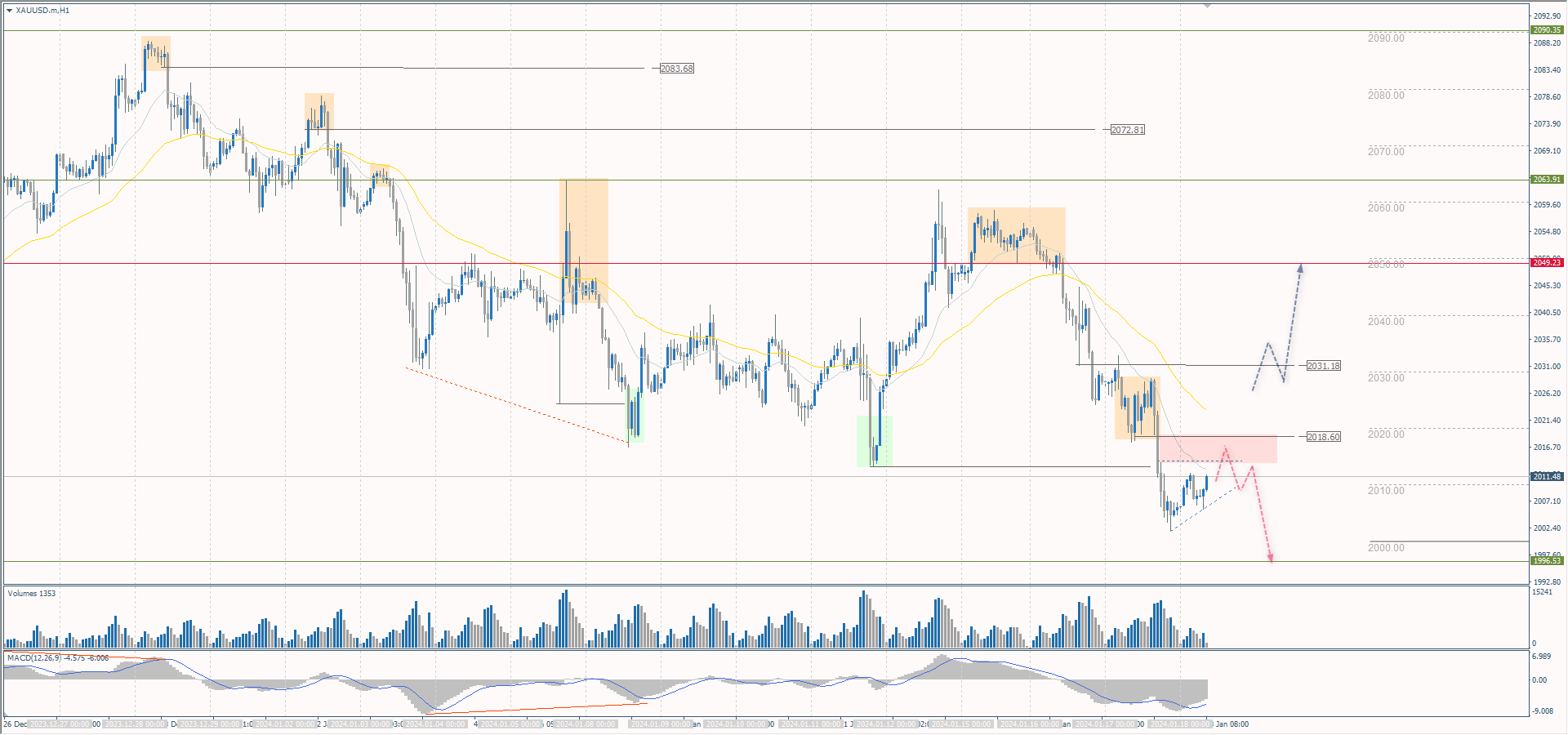Click the 2024.01.16 00:00 date label
1568x735 pixels.
[x=1030, y=724]
